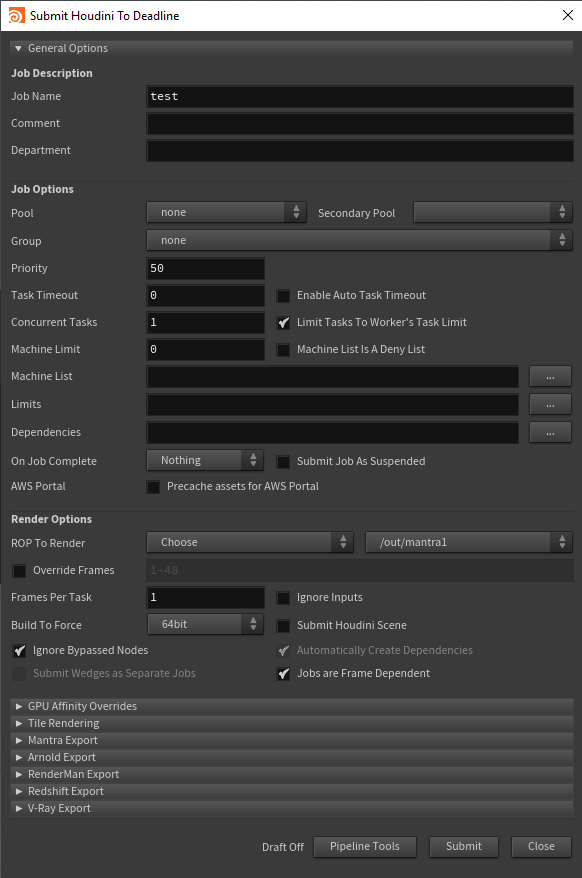This screenshot has height=878, width=582.
Task: Click the Submit button
Action: pyautogui.click(x=464, y=847)
